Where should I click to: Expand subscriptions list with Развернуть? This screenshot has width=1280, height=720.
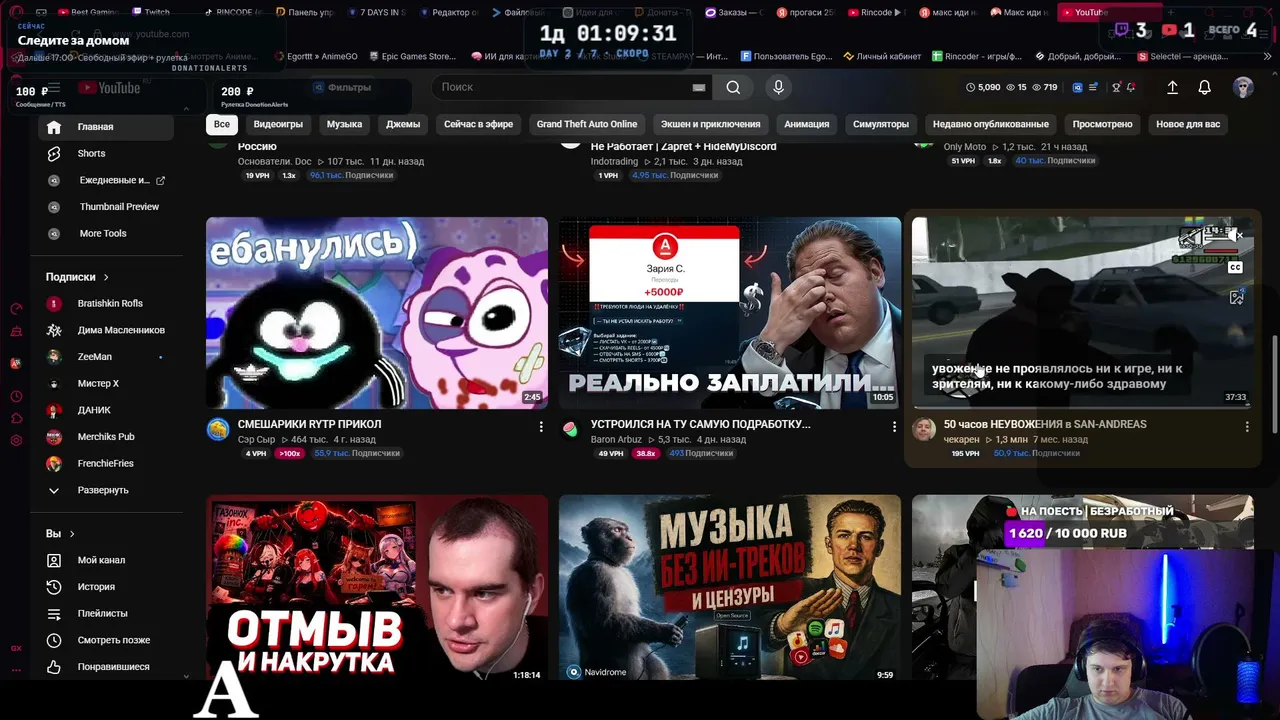click(106, 490)
